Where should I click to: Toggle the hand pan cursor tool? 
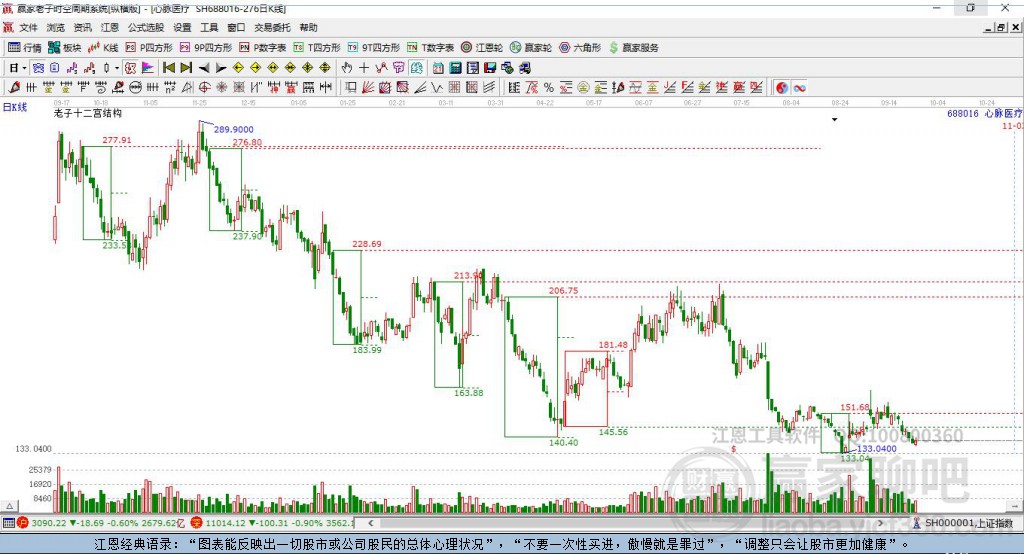(347, 68)
